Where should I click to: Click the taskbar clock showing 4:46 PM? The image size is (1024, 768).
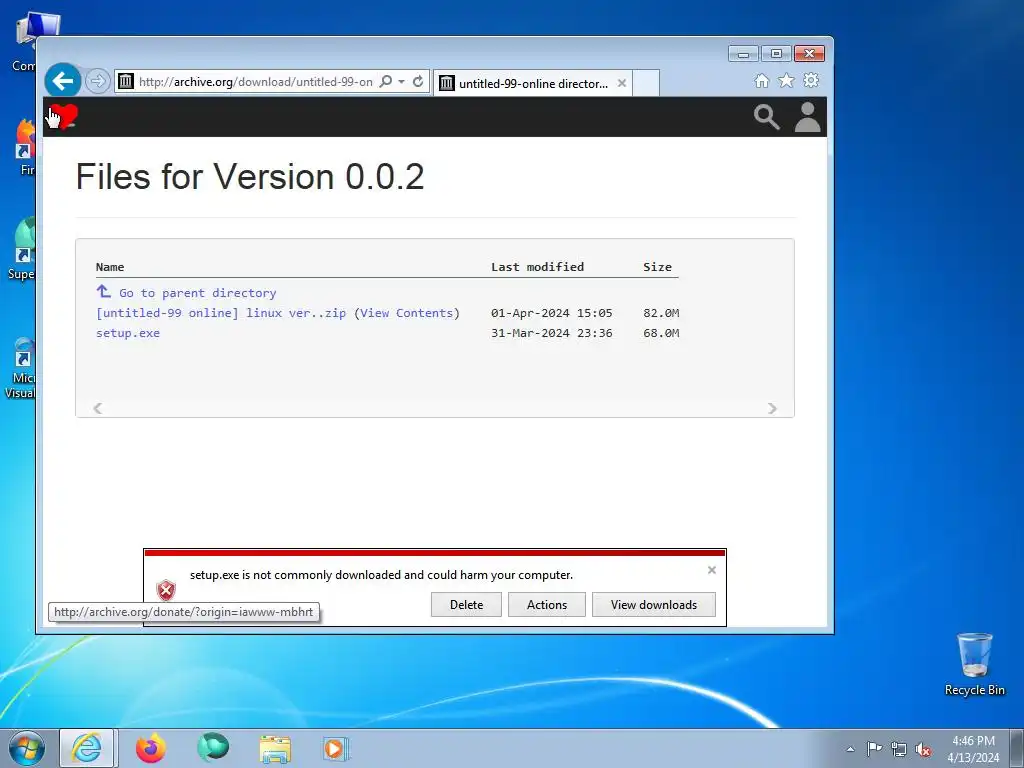tap(973, 749)
